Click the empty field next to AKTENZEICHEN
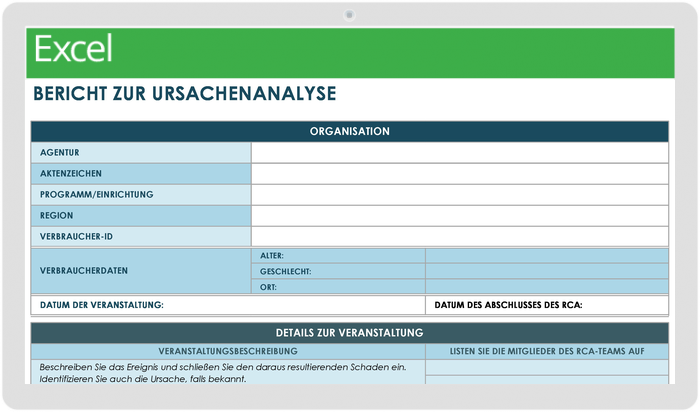This screenshot has width=700, height=412. 460,173
